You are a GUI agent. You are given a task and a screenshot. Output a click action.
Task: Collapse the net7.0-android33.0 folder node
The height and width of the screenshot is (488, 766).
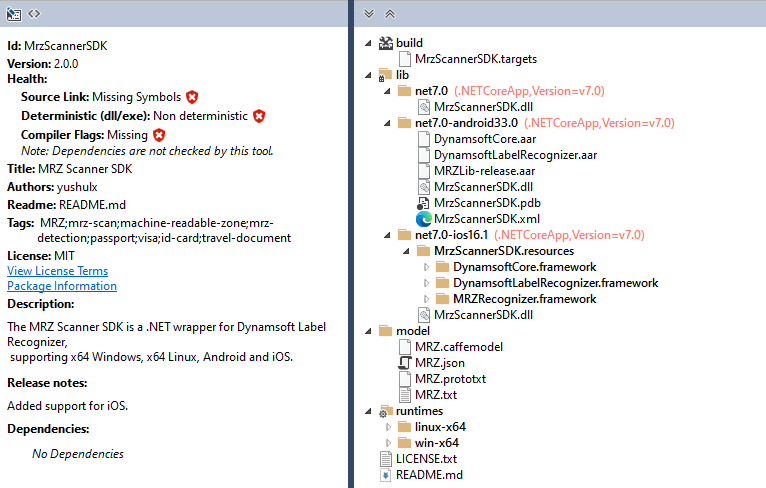point(387,123)
